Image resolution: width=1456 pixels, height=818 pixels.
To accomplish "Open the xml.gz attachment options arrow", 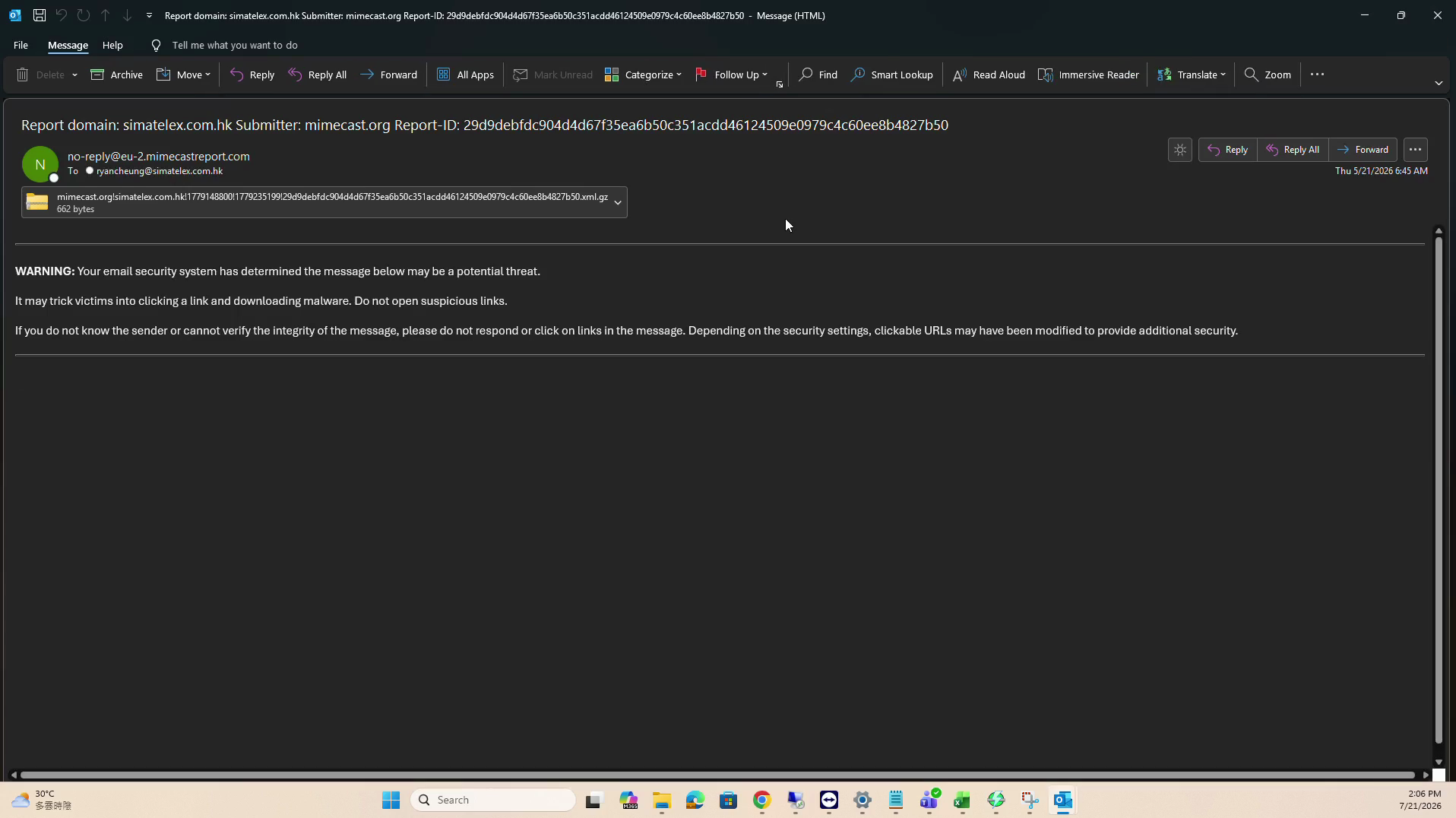I will (x=618, y=202).
